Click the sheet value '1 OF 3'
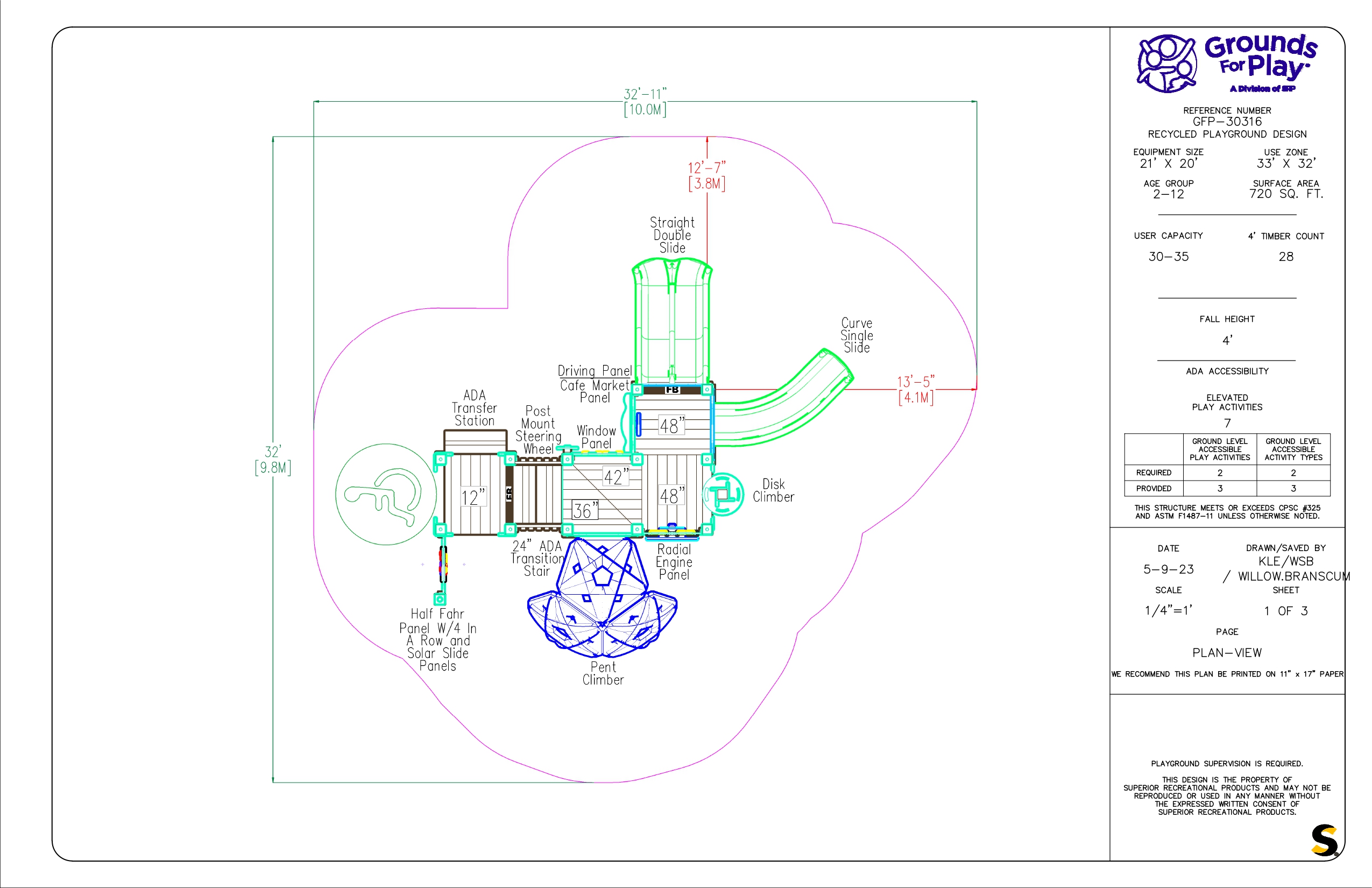Image resolution: width=1372 pixels, height=888 pixels. (1286, 611)
